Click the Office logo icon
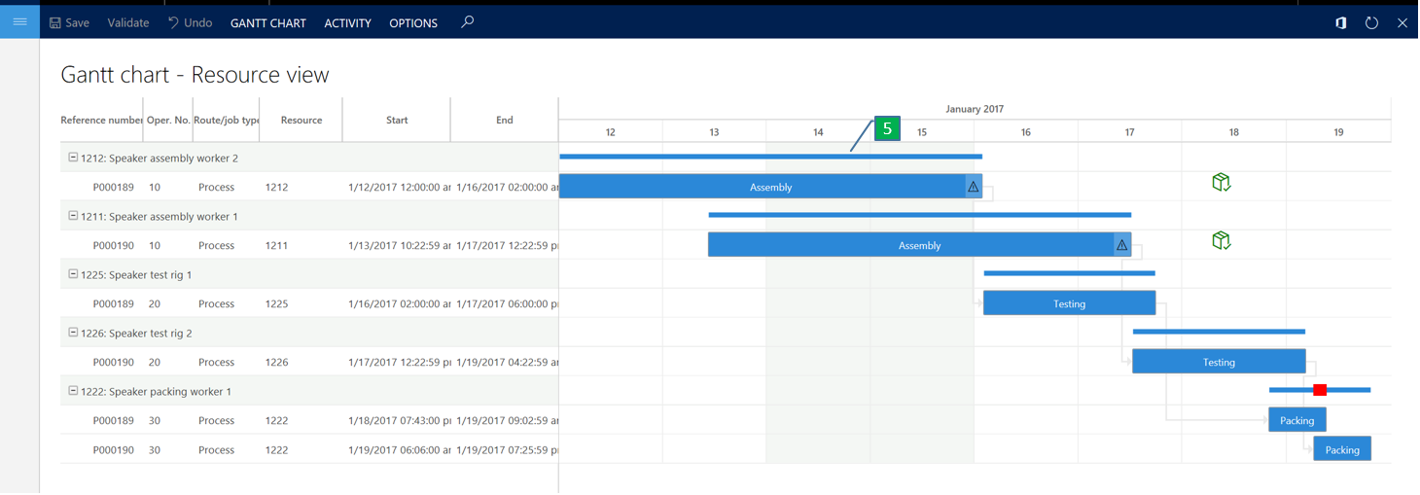Screen dimensions: 1420x495 [1341, 23]
